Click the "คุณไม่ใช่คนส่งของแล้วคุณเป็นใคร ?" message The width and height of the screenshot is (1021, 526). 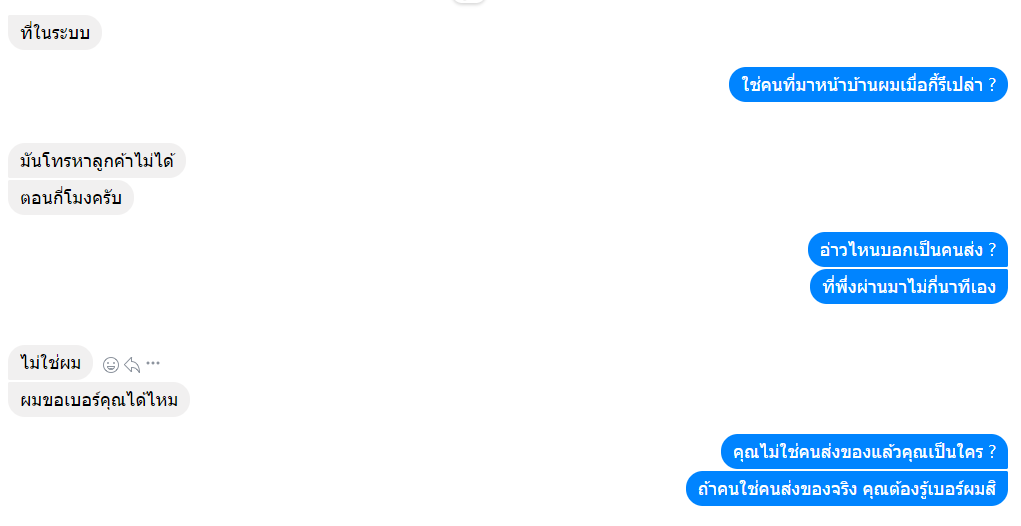864,452
